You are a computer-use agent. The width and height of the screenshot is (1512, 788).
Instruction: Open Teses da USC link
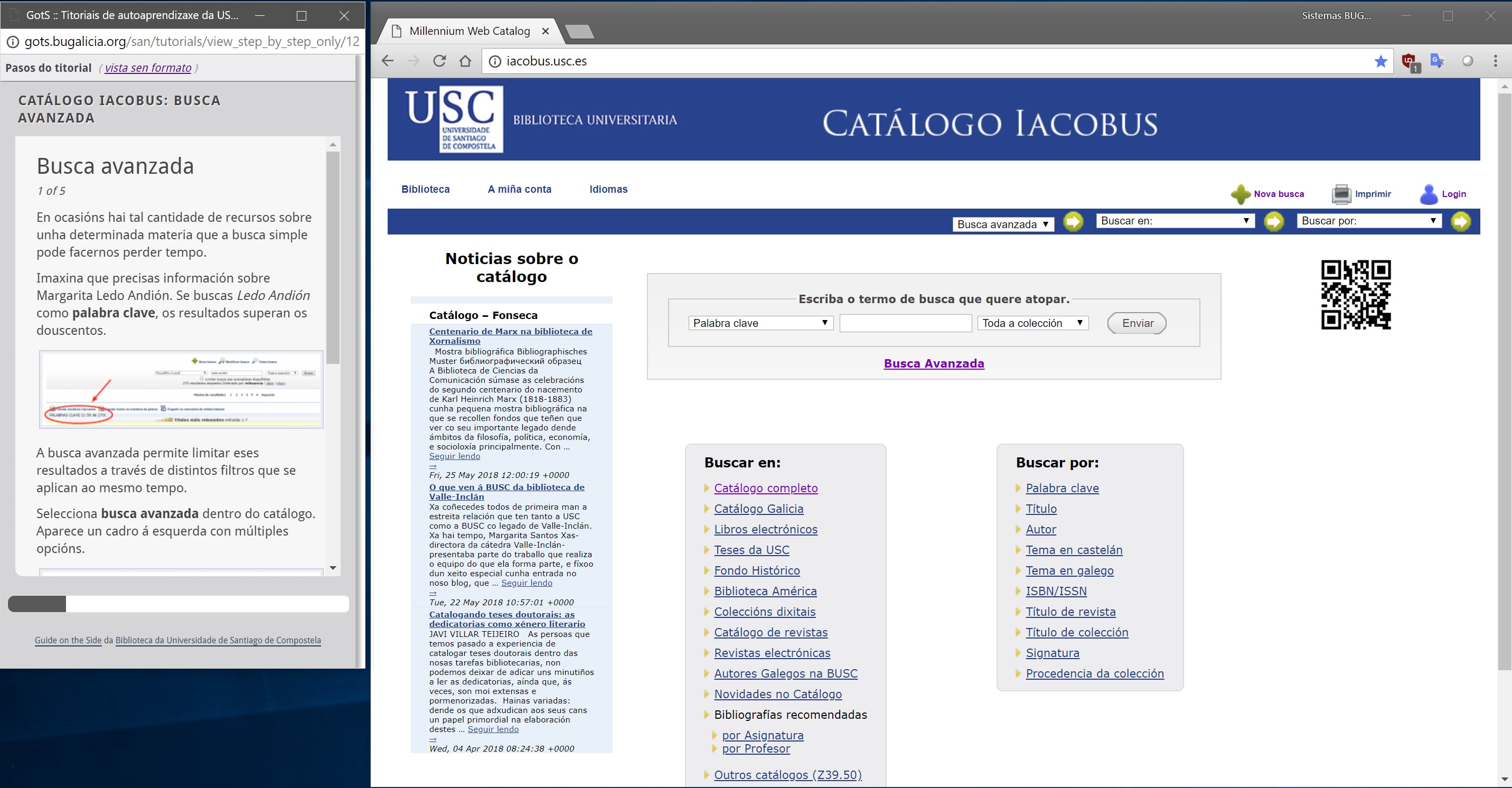pos(752,550)
